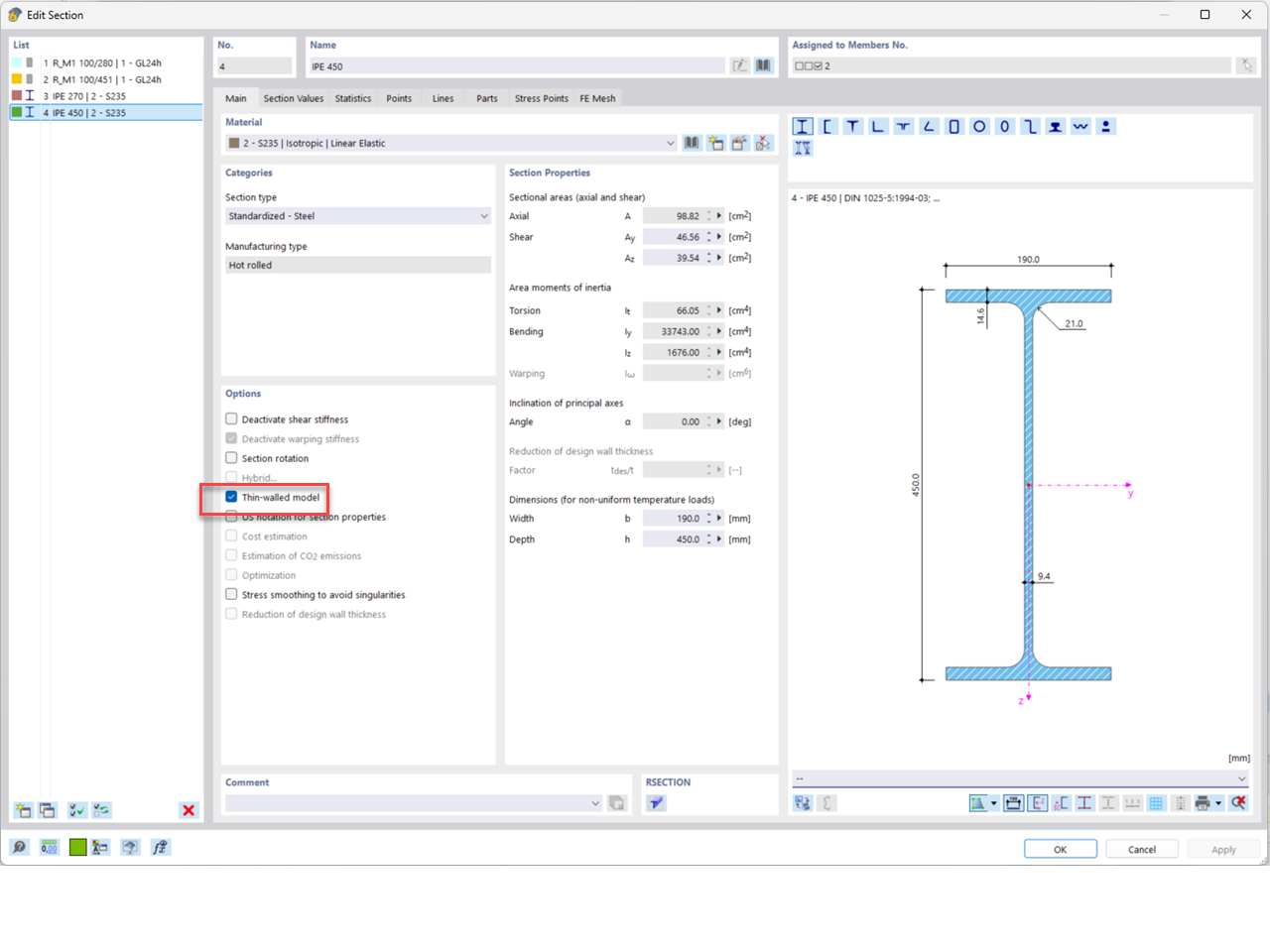The width and height of the screenshot is (1270, 952).
Task: Select the built-up double I-section icon
Action: click(x=803, y=148)
